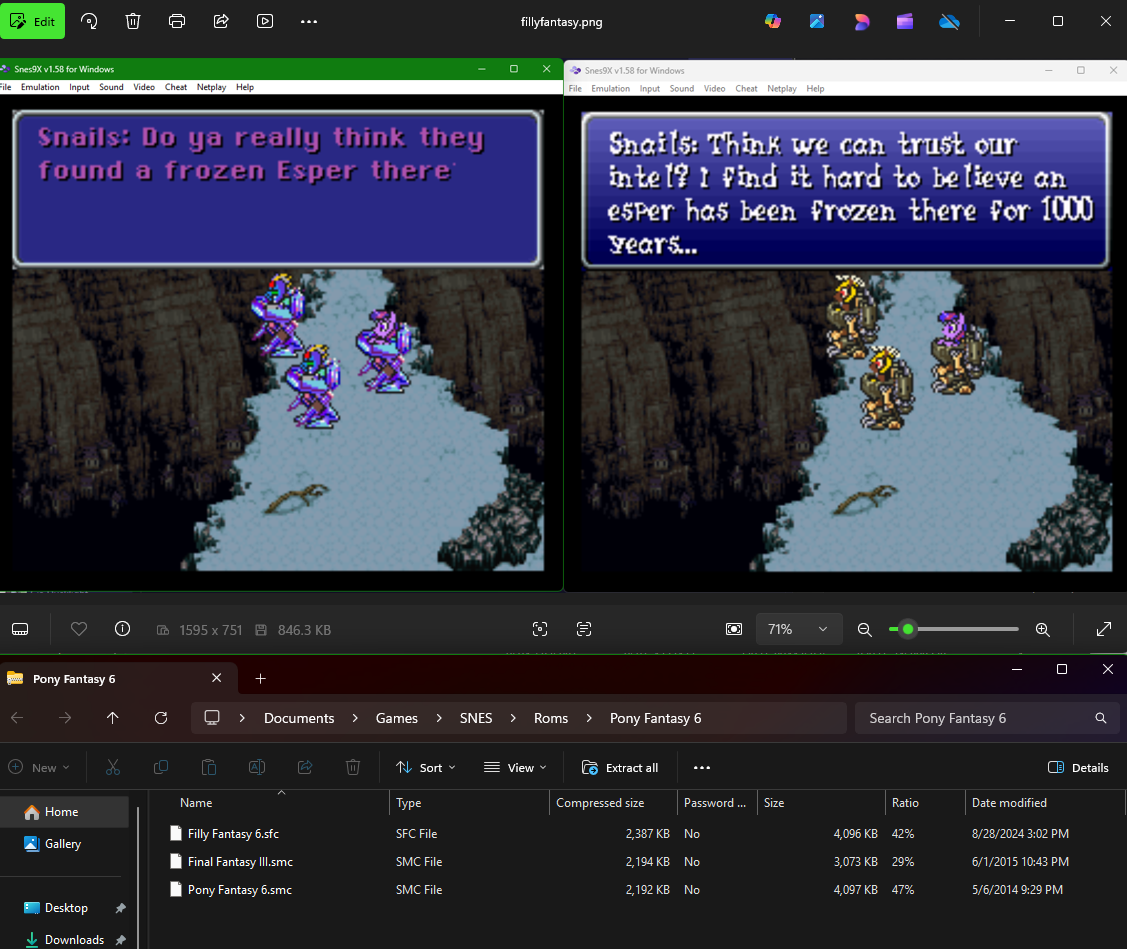The width and height of the screenshot is (1127, 949).
Task: Open the Clipchamp icon in Photos title bar
Action: 905,22
